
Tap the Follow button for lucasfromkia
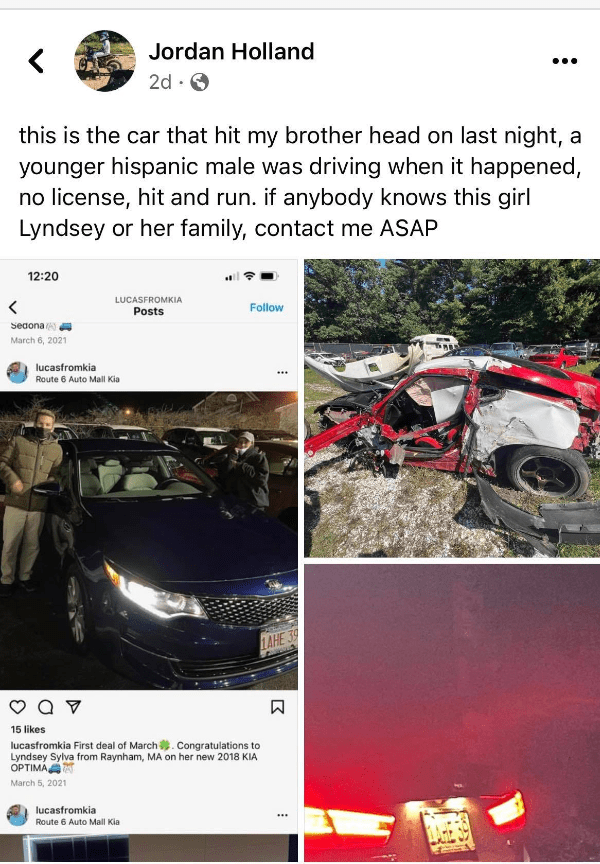pyautogui.click(x=267, y=307)
